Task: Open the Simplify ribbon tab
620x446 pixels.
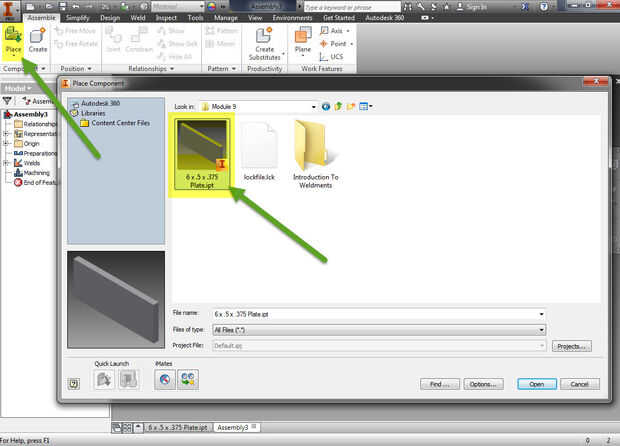Action: [x=78, y=18]
